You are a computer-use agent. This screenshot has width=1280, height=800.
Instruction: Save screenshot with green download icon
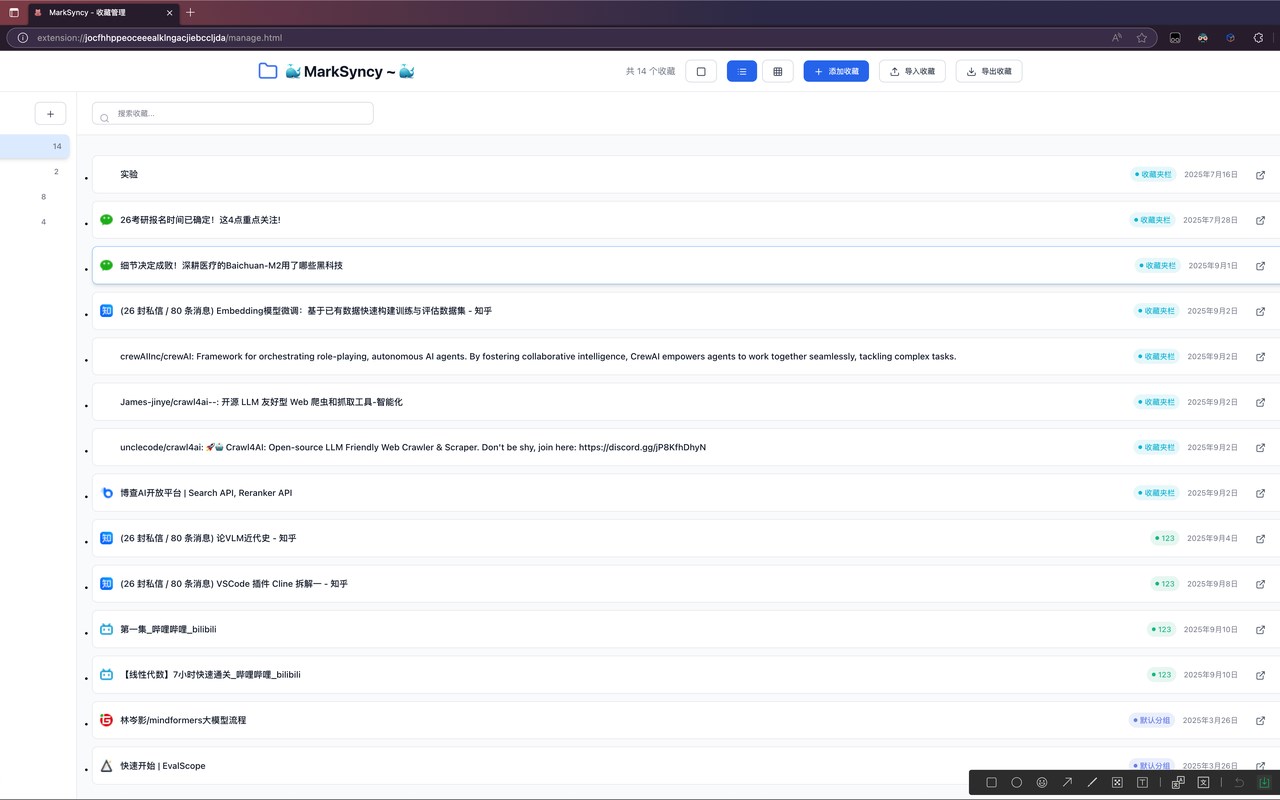[x=1264, y=783]
